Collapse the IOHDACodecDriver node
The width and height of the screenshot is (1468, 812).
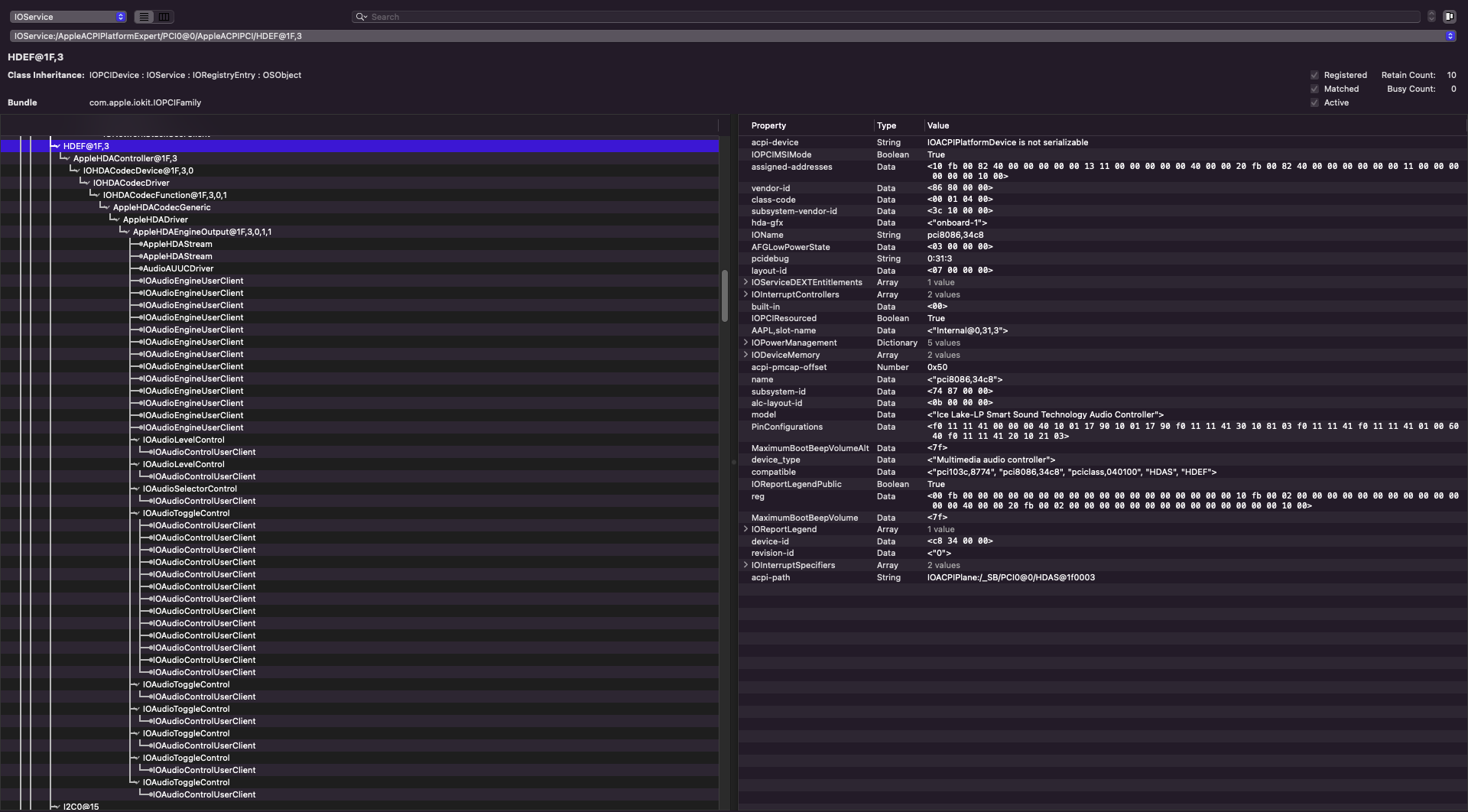tap(86, 183)
